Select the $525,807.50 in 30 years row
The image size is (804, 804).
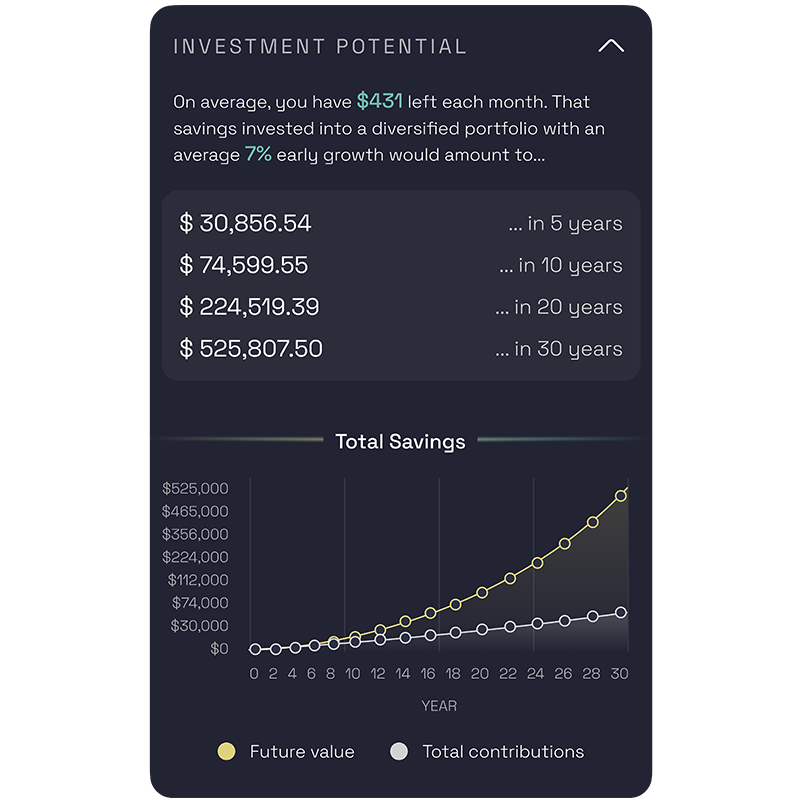[x=400, y=349]
